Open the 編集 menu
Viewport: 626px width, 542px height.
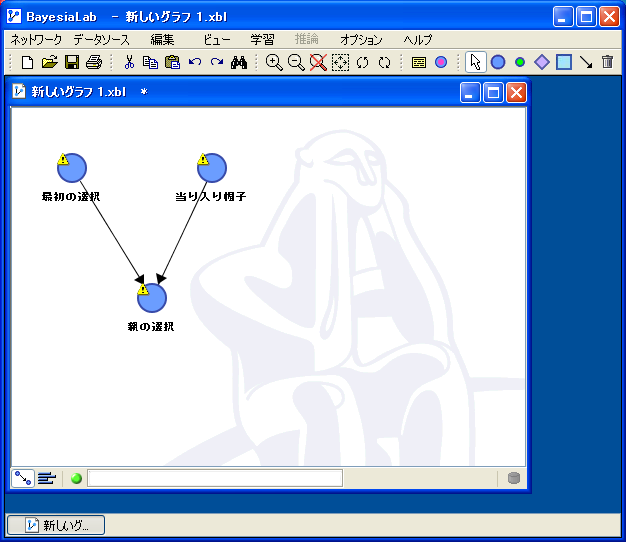[x=162, y=40]
